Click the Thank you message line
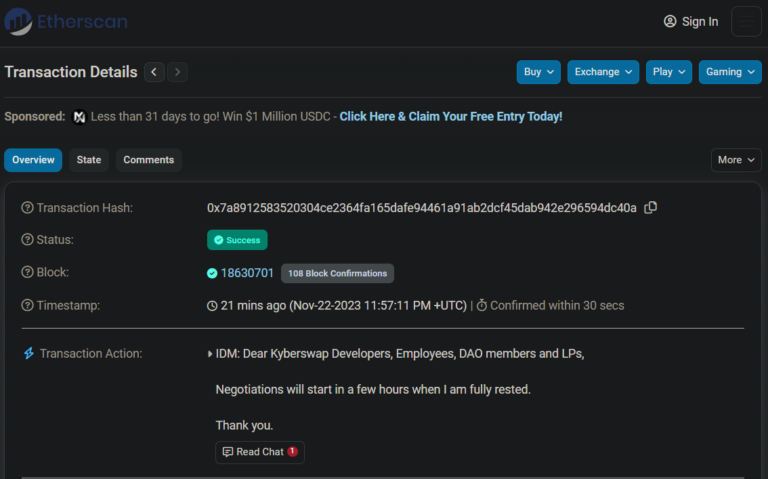This screenshot has width=768, height=479. pos(244,425)
